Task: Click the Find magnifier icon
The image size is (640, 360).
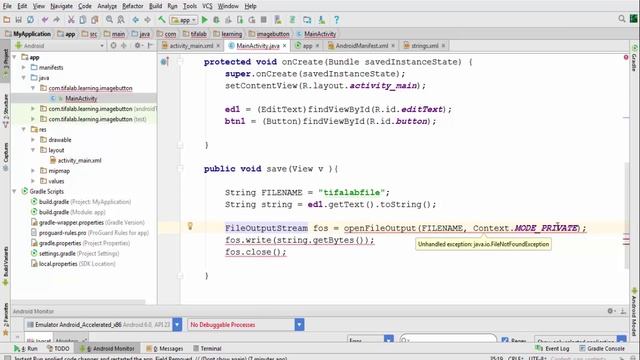Action: 109,20
